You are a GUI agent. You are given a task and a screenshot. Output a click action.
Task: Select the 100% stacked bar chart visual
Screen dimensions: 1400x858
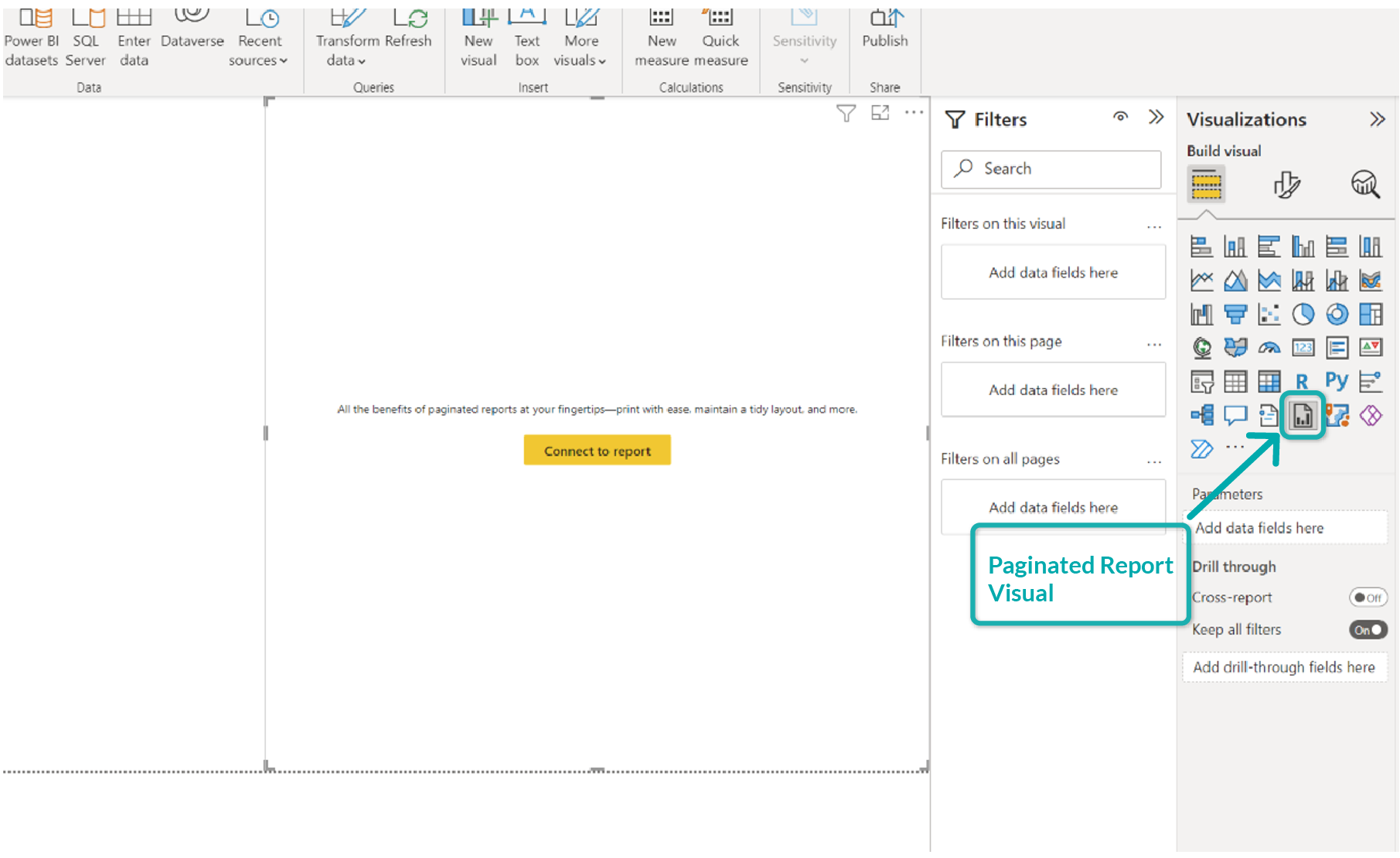pyautogui.click(x=1337, y=247)
